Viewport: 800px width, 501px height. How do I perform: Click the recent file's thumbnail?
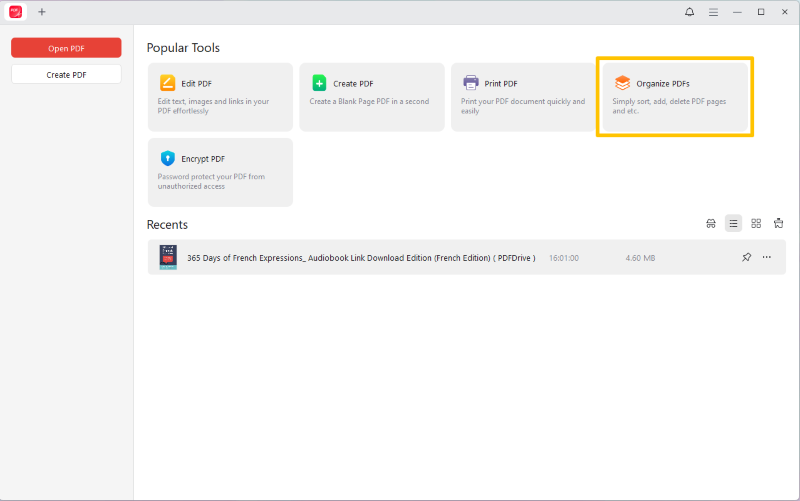168,258
